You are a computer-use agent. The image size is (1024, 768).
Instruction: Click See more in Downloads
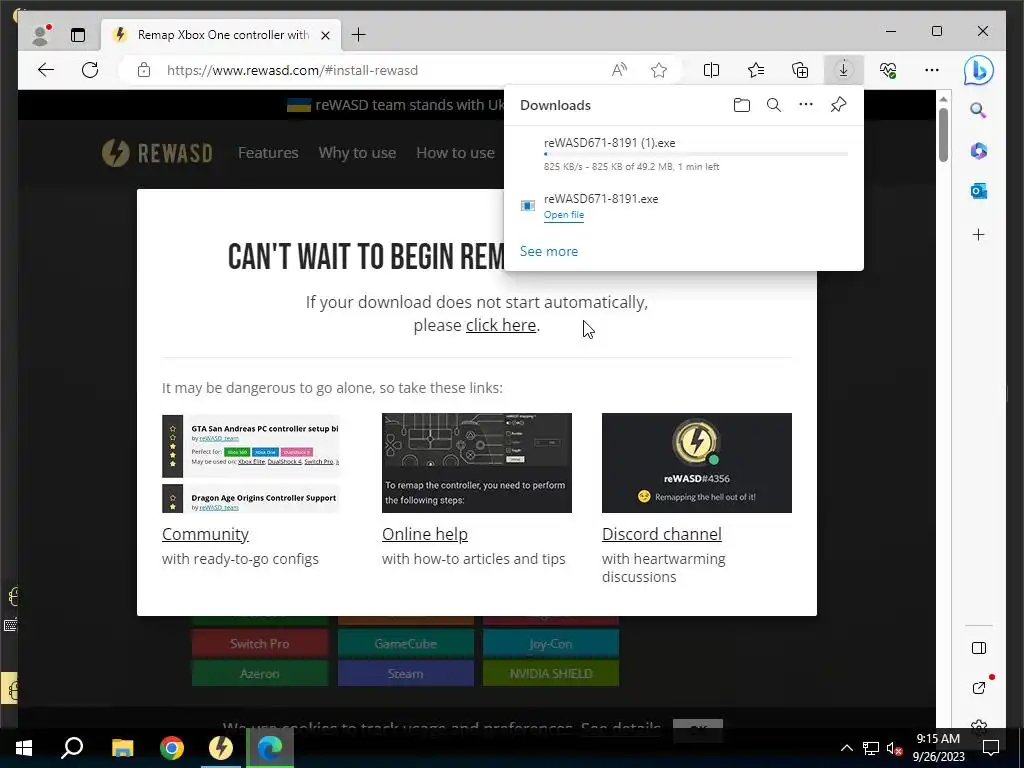tap(549, 251)
